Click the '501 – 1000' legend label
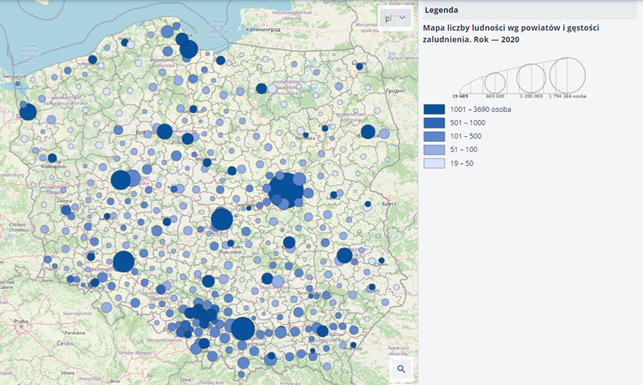 click(467, 123)
